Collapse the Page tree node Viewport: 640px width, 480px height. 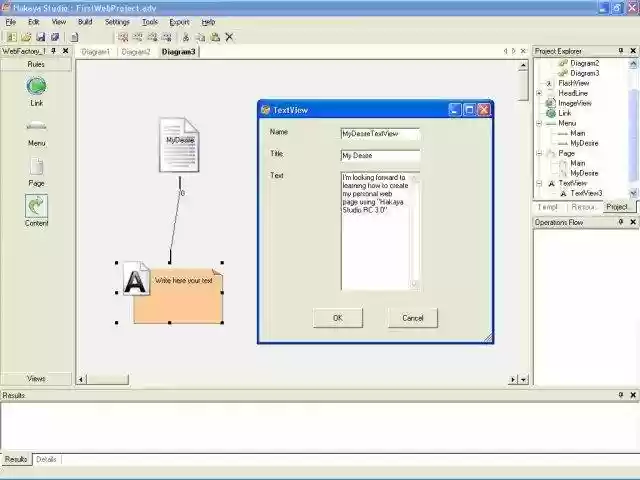539,153
